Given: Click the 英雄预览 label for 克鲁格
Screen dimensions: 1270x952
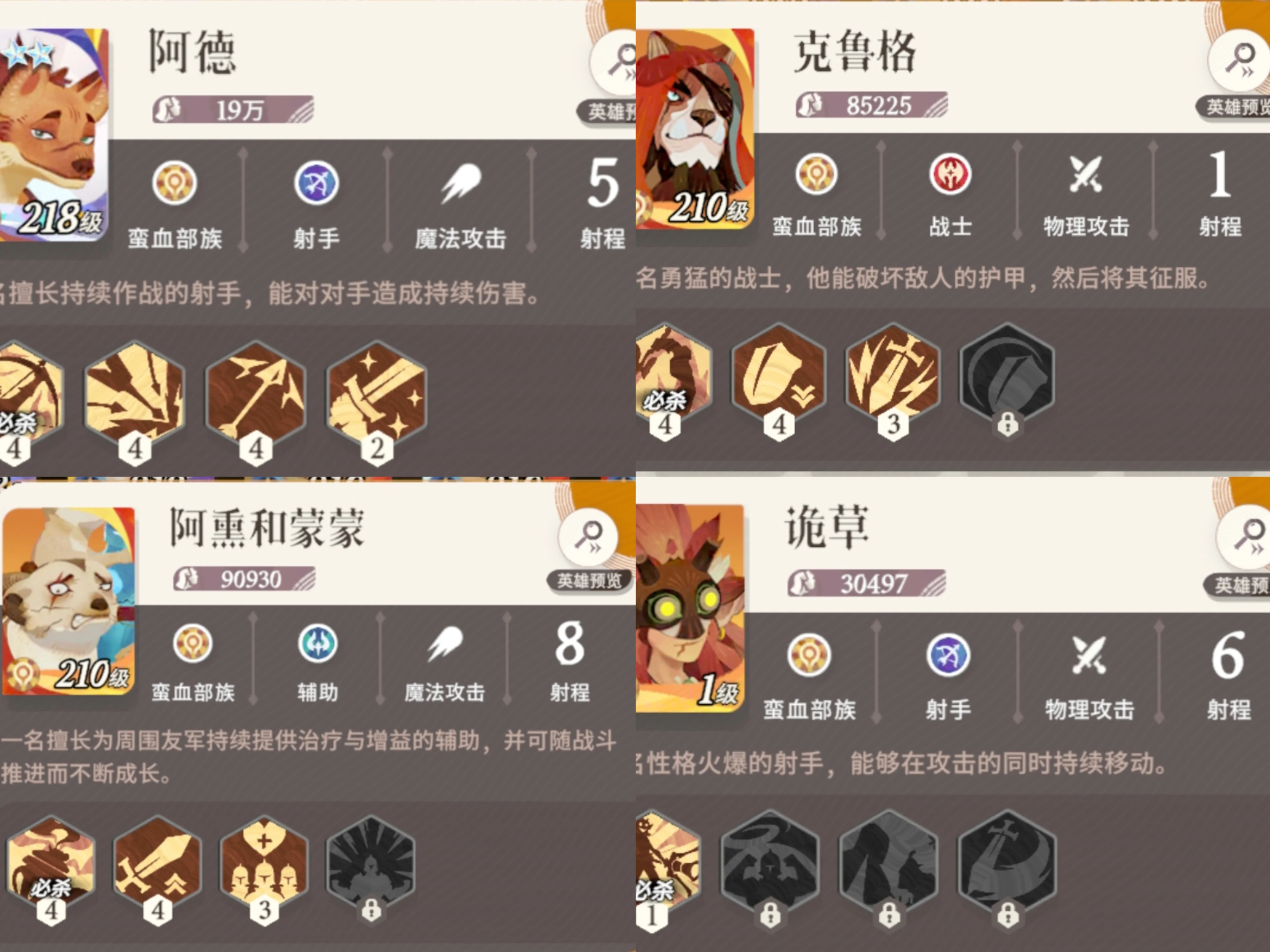Looking at the screenshot, I should point(1234,107).
